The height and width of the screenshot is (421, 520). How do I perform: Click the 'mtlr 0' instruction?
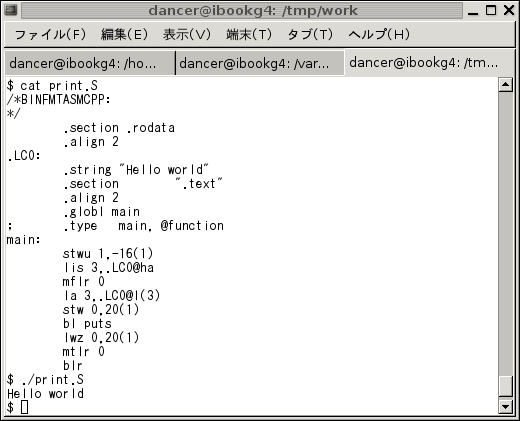[x=84, y=352]
